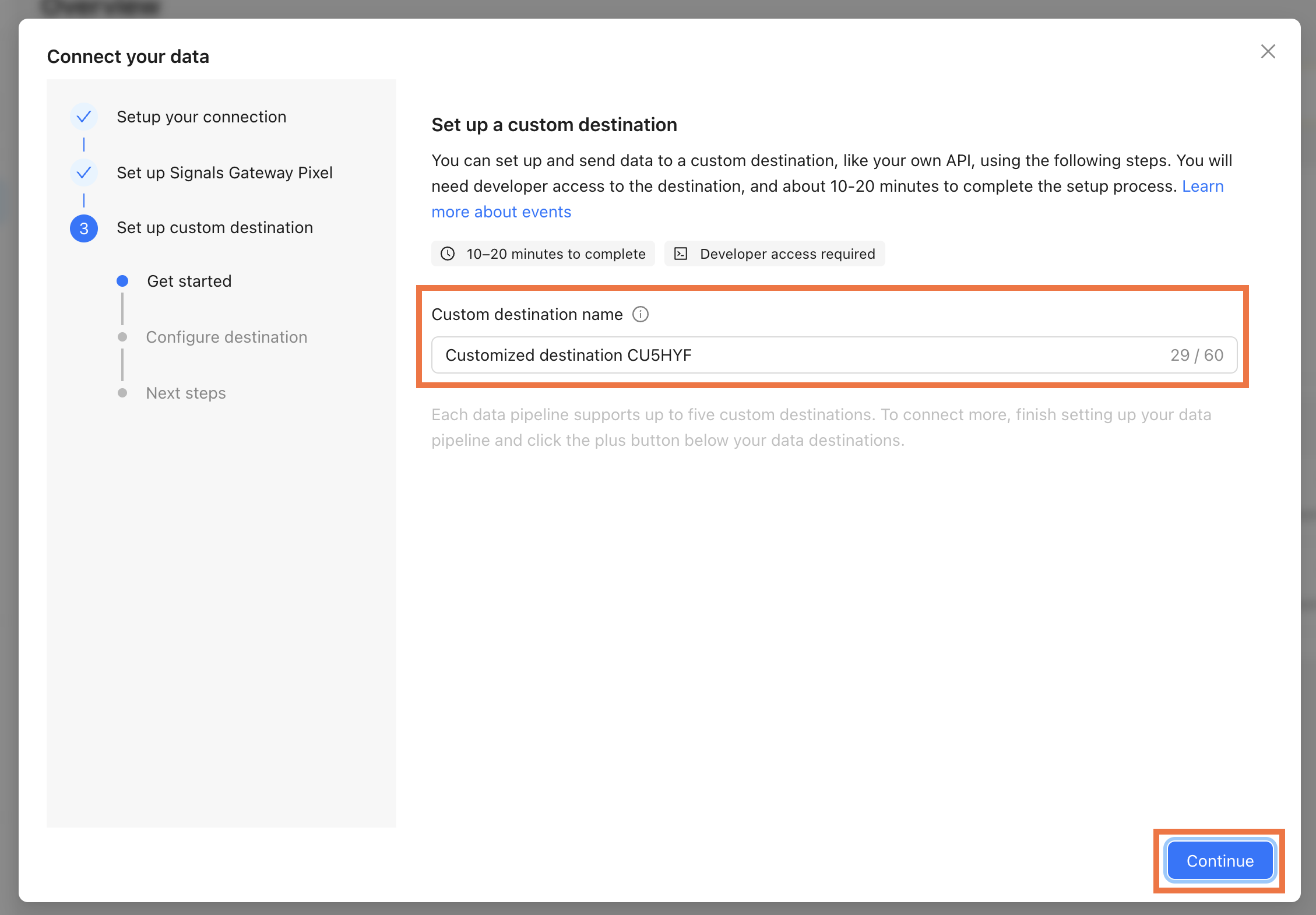Click the Continue button
Viewport: 1316px width, 915px height.
[1220, 861]
